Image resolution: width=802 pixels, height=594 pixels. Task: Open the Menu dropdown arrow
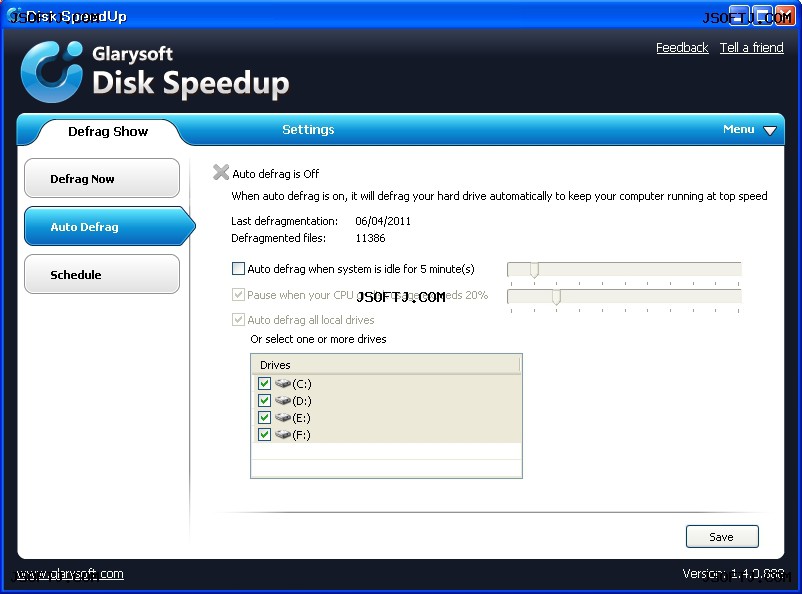click(770, 130)
